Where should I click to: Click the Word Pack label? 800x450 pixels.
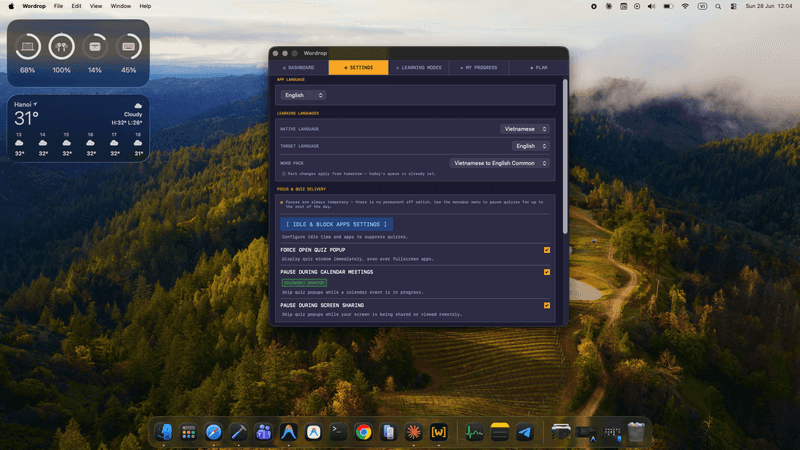[292, 163]
